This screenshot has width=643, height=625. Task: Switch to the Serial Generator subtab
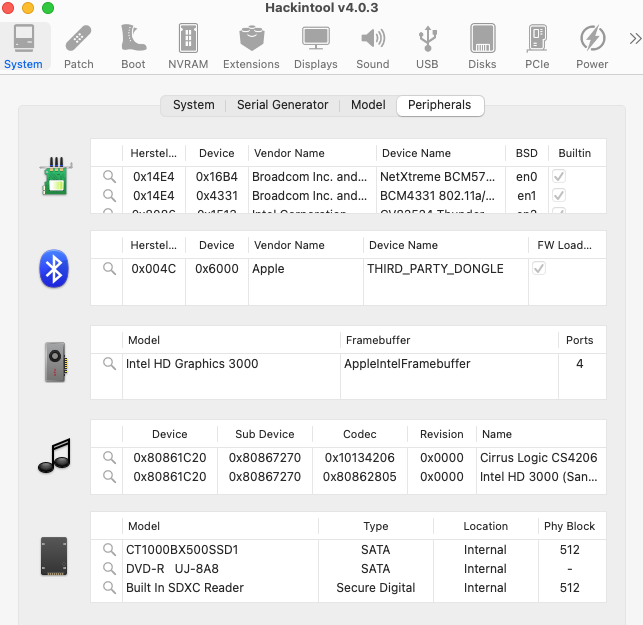[283, 105]
